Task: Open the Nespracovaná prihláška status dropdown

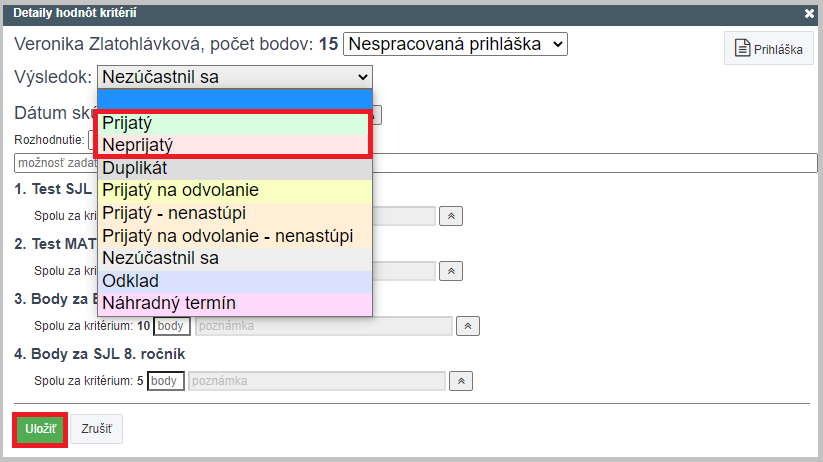Action: pos(455,44)
